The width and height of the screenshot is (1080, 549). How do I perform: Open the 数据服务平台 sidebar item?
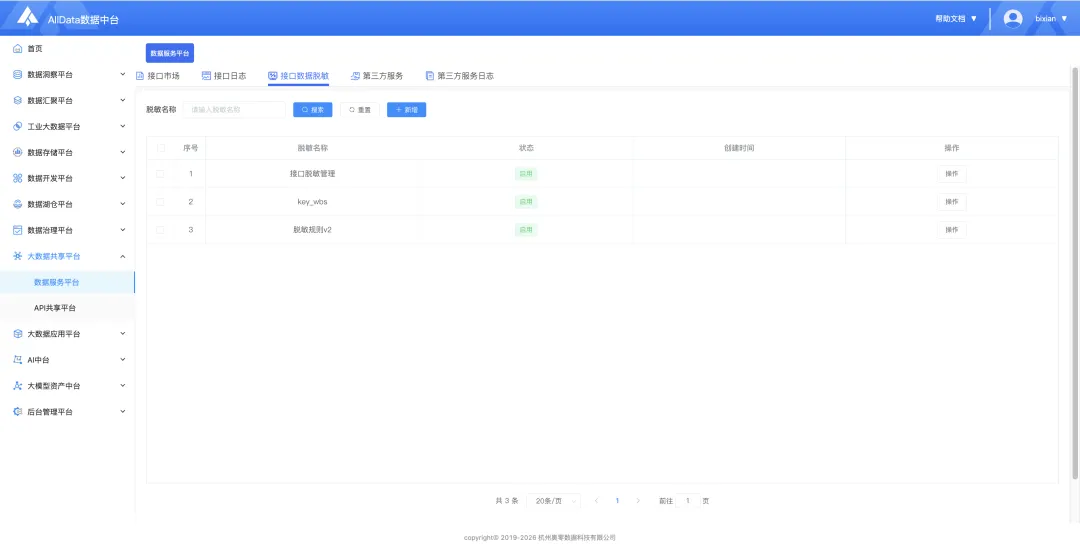tap(68, 282)
